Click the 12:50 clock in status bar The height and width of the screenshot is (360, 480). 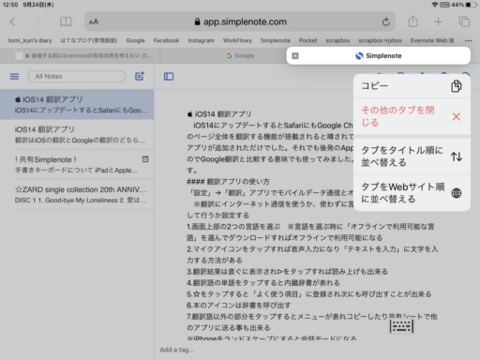[x=10, y=5]
